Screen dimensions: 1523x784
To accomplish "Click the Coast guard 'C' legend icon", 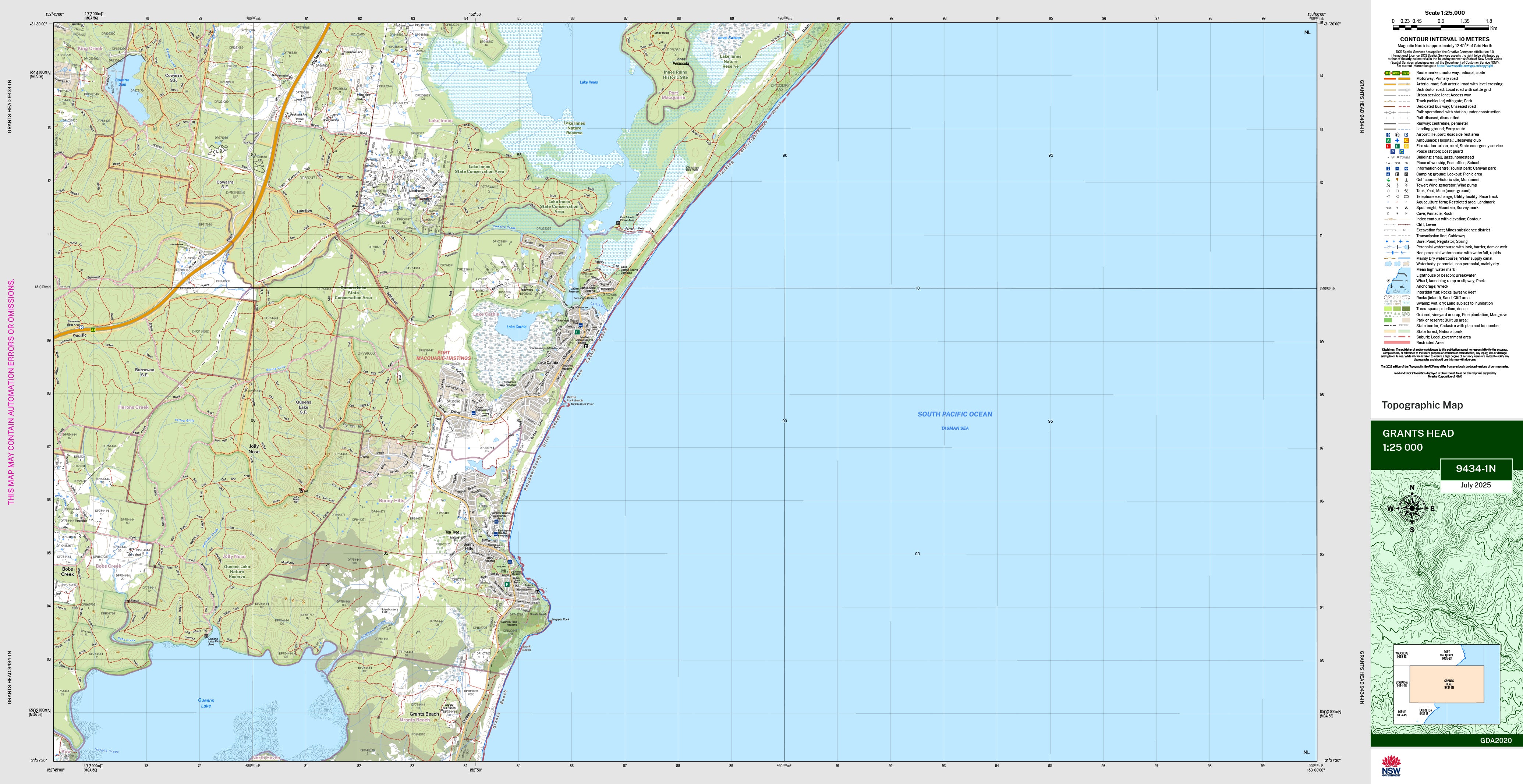I will [1402, 152].
